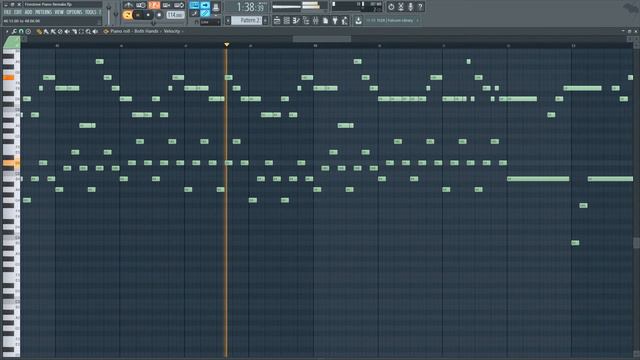640x360 pixels.
Task: Open the plugin picker plug icon
Action: 335,20
